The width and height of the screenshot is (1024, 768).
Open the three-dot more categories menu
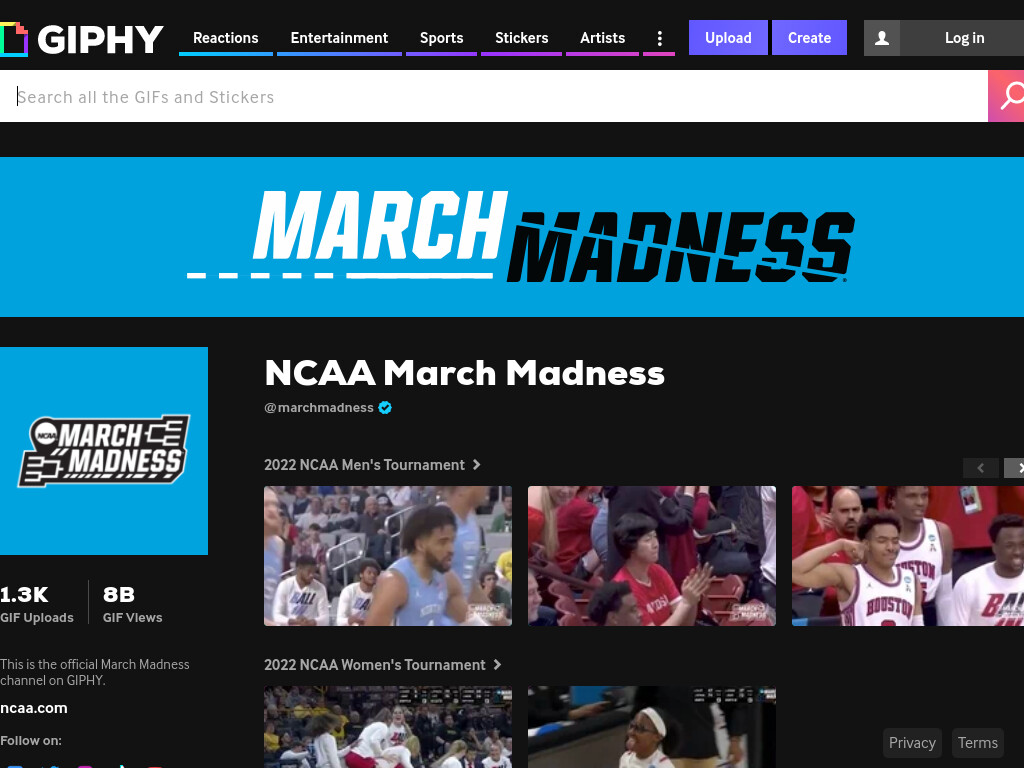pos(660,39)
